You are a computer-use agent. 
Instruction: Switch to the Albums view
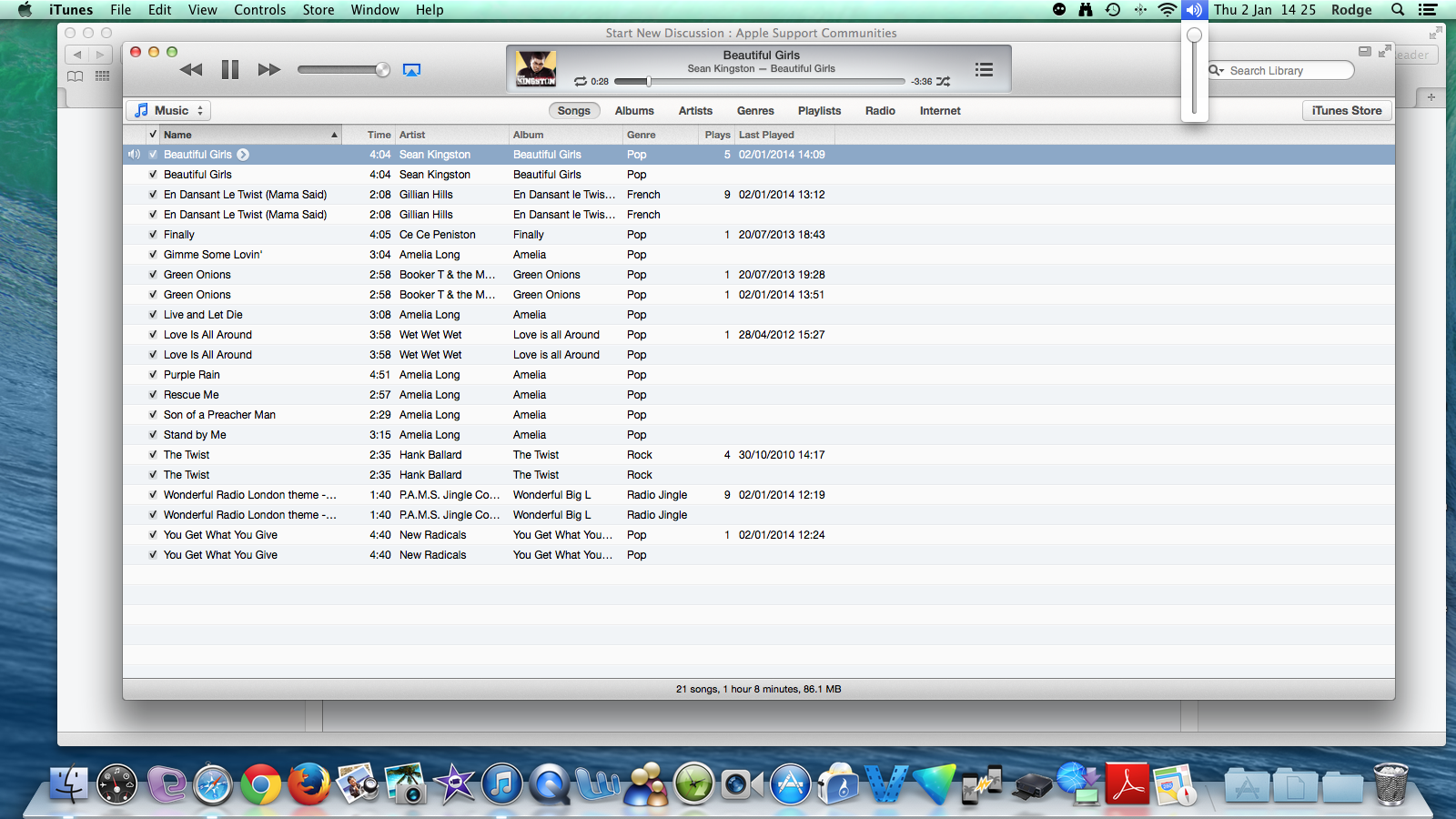[x=634, y=111]
